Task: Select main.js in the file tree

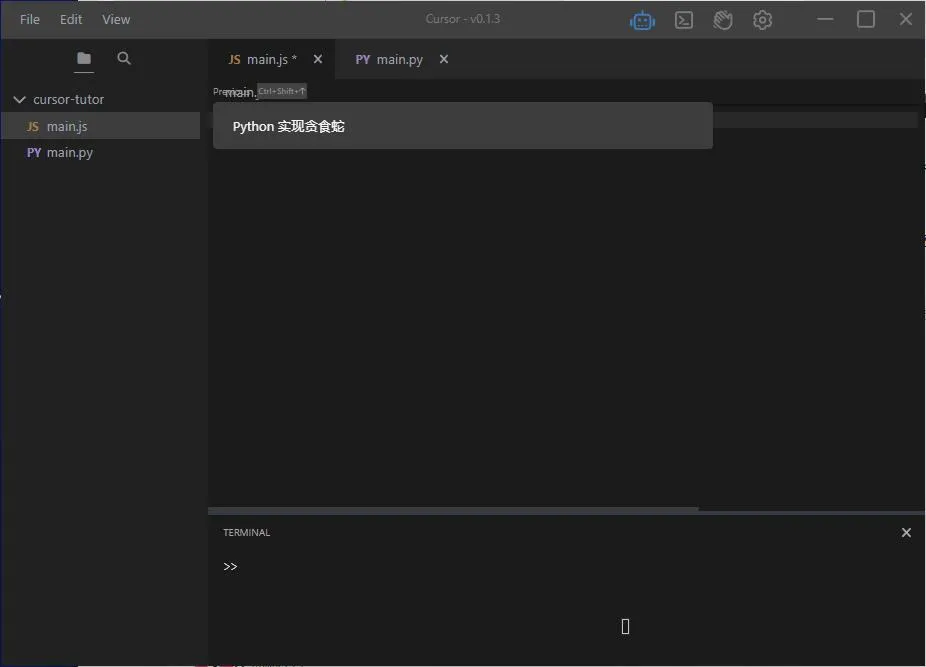Action: pyautogui.click(x=67, y=127)
